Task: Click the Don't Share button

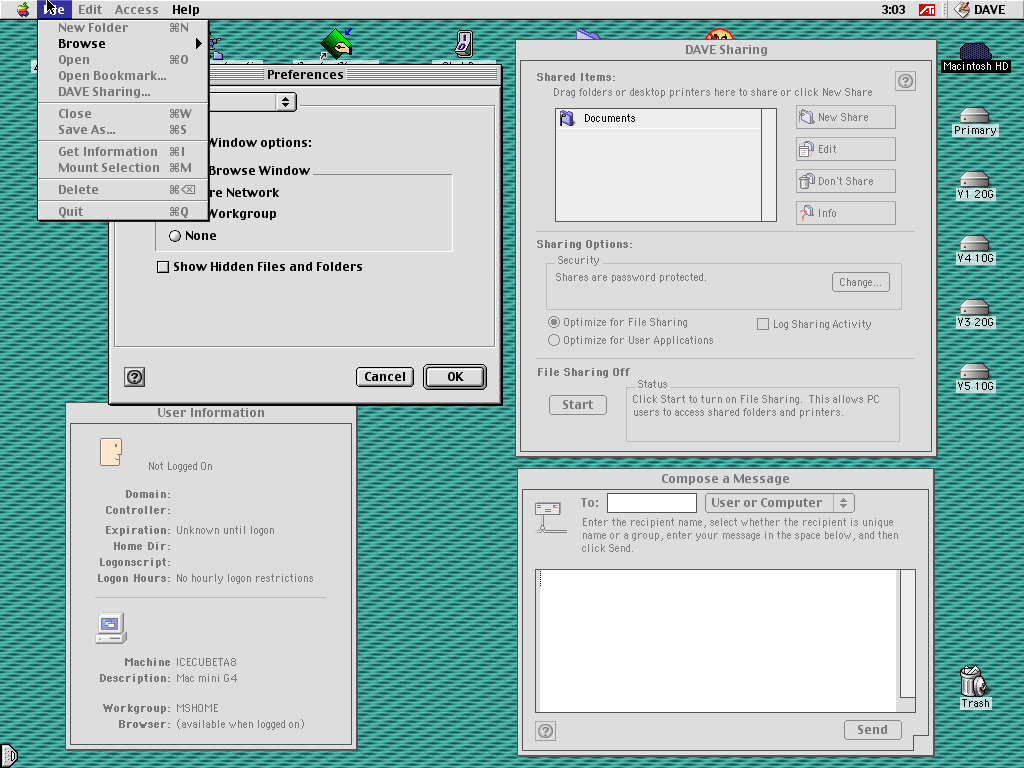Action: tap(846, 182)
